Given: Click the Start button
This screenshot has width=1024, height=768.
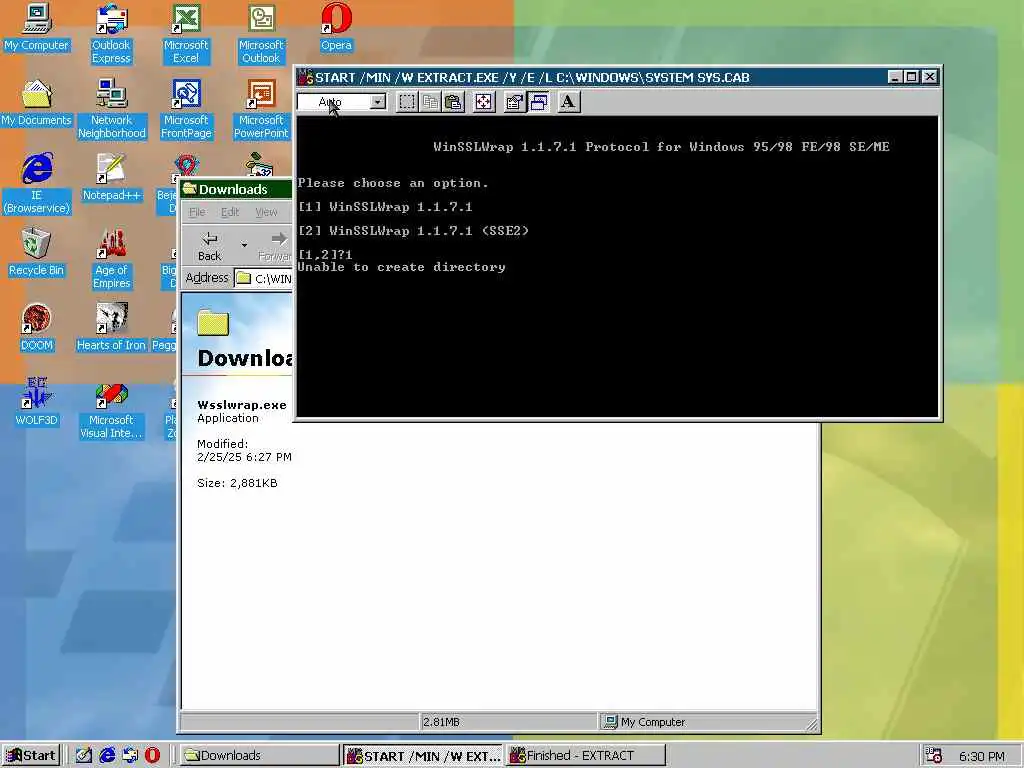Looking at the screenshot, I should tap(31, 756).
